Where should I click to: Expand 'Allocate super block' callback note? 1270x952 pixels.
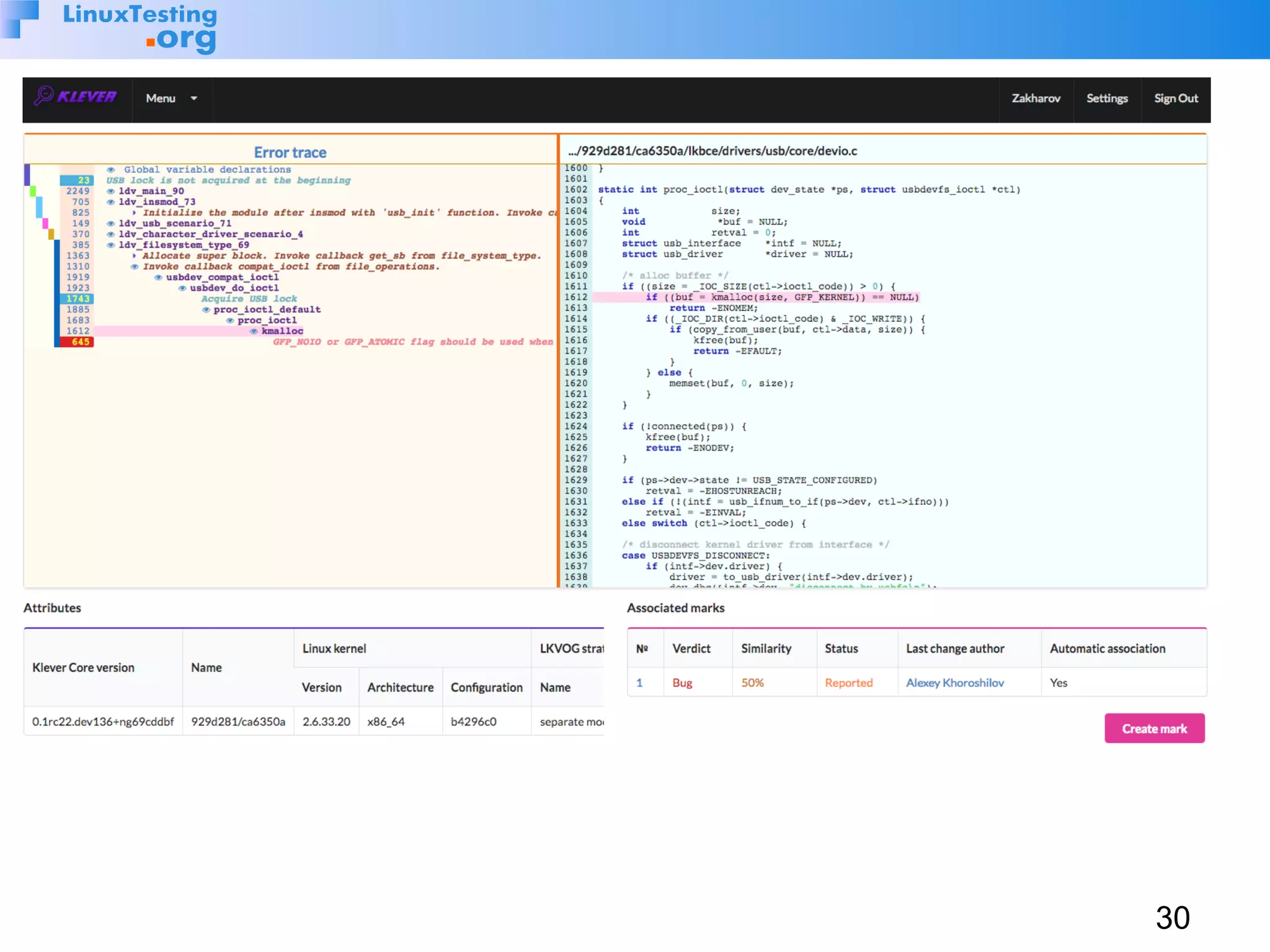(134, 256)
